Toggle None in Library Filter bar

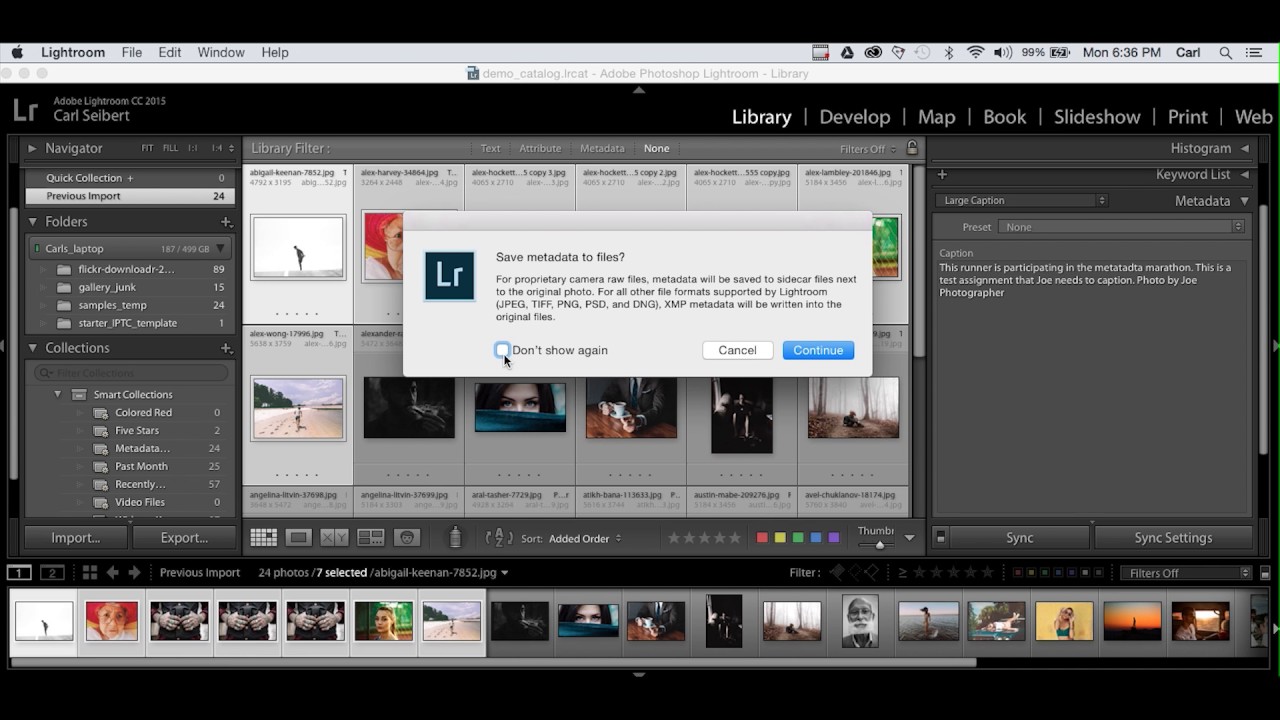click(656, 148)
